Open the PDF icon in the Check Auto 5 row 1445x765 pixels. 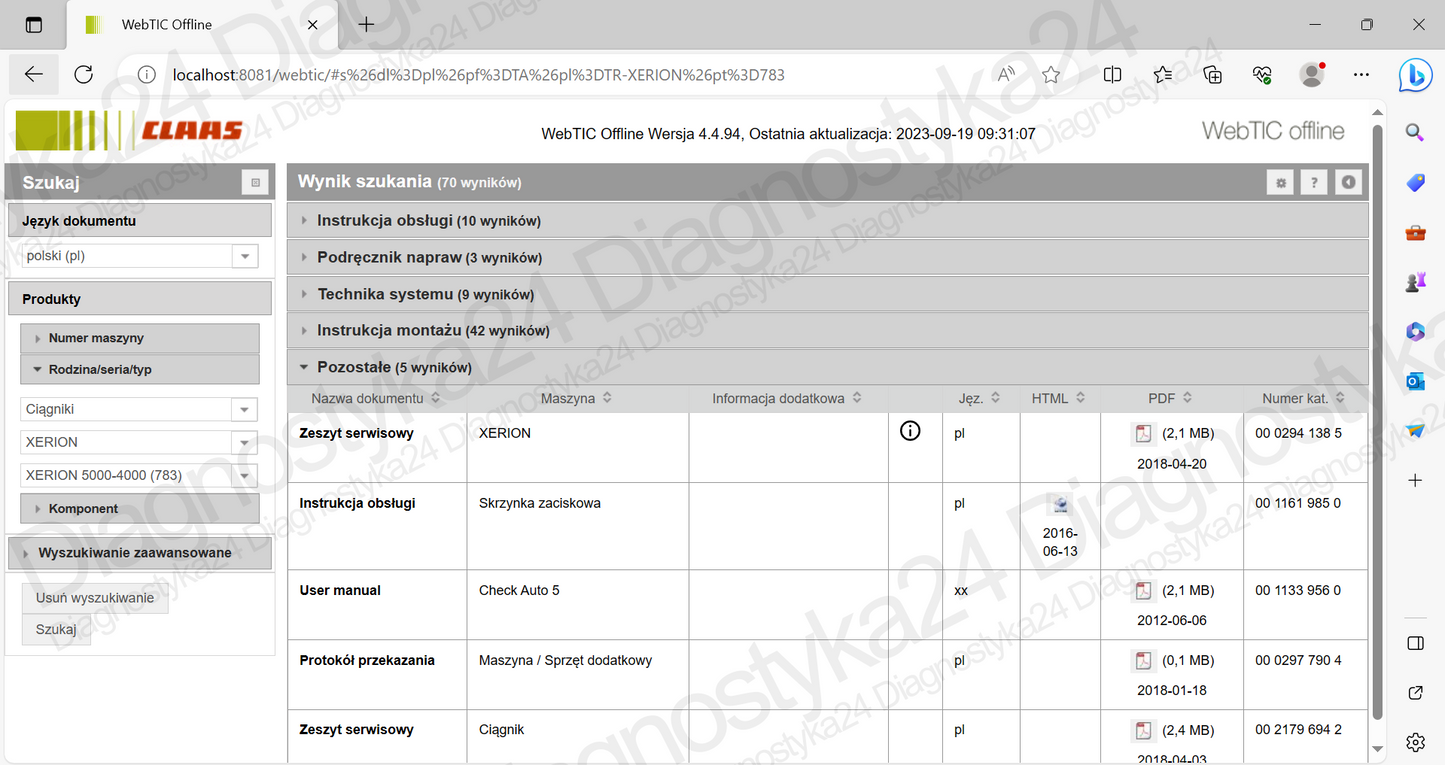pyautogui.click(x=1142, y=591)
